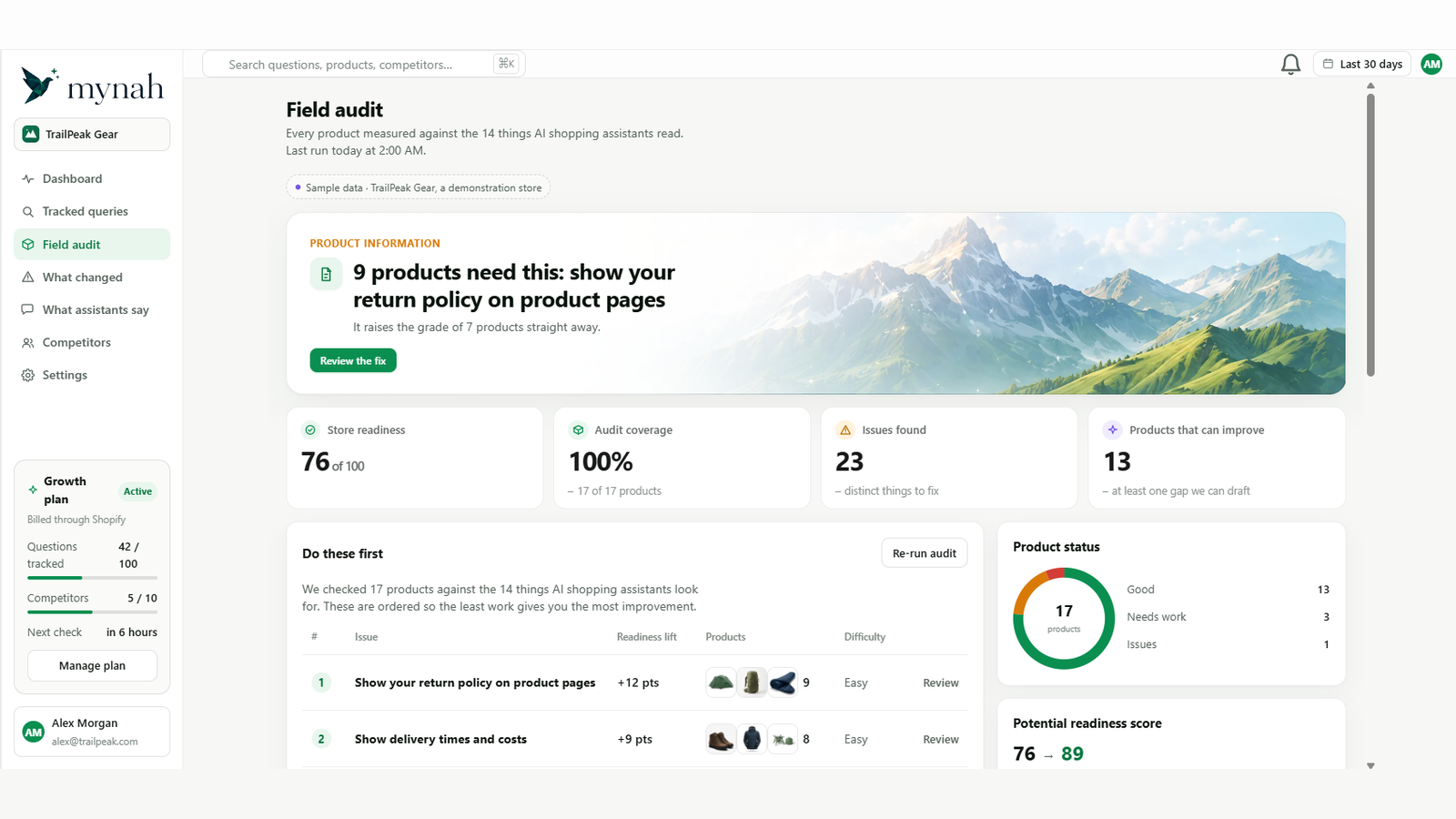This screenshot has width=1456, height=819.
Task: Open the Last 30 days date range selector
Action: 1361,64
